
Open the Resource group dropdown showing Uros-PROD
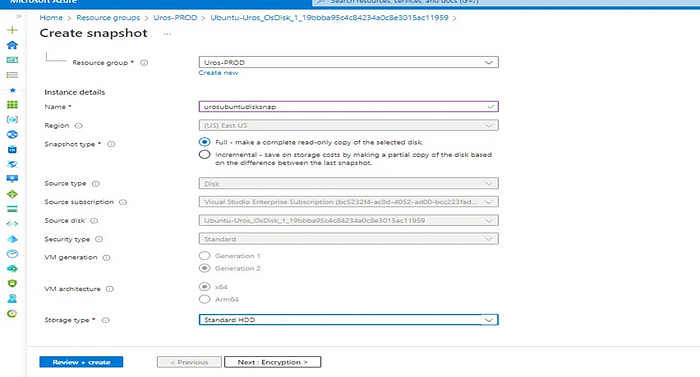pos(349,62)
